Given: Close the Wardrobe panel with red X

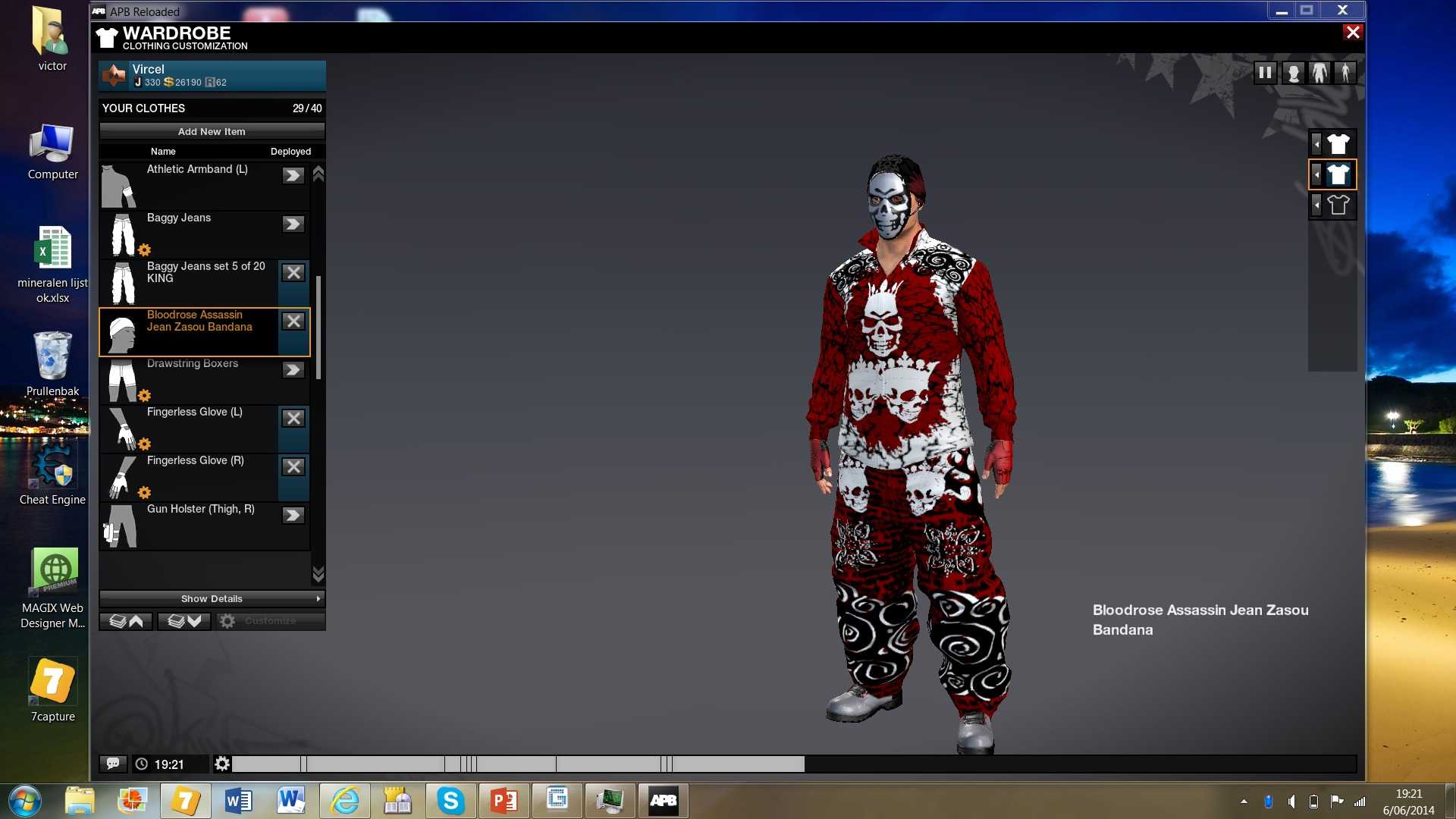Looking at the screenshot, I should [1352, 32].
